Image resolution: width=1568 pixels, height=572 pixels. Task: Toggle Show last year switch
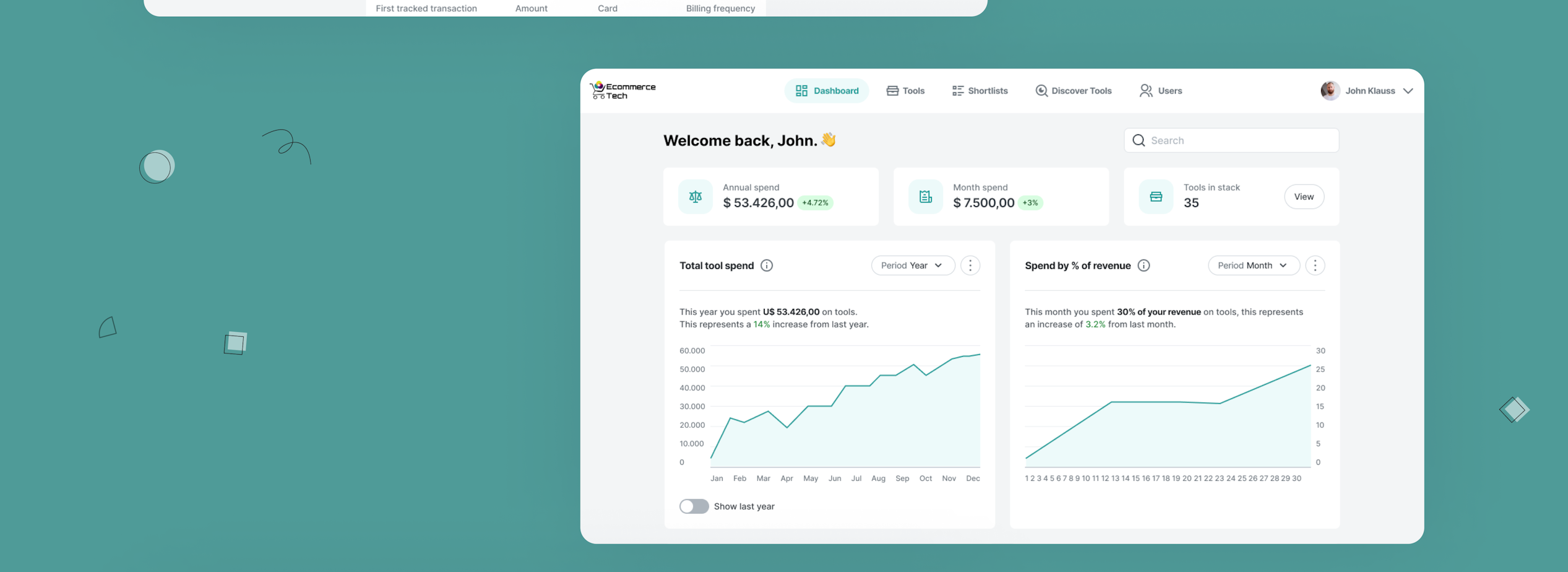point(694,506)
